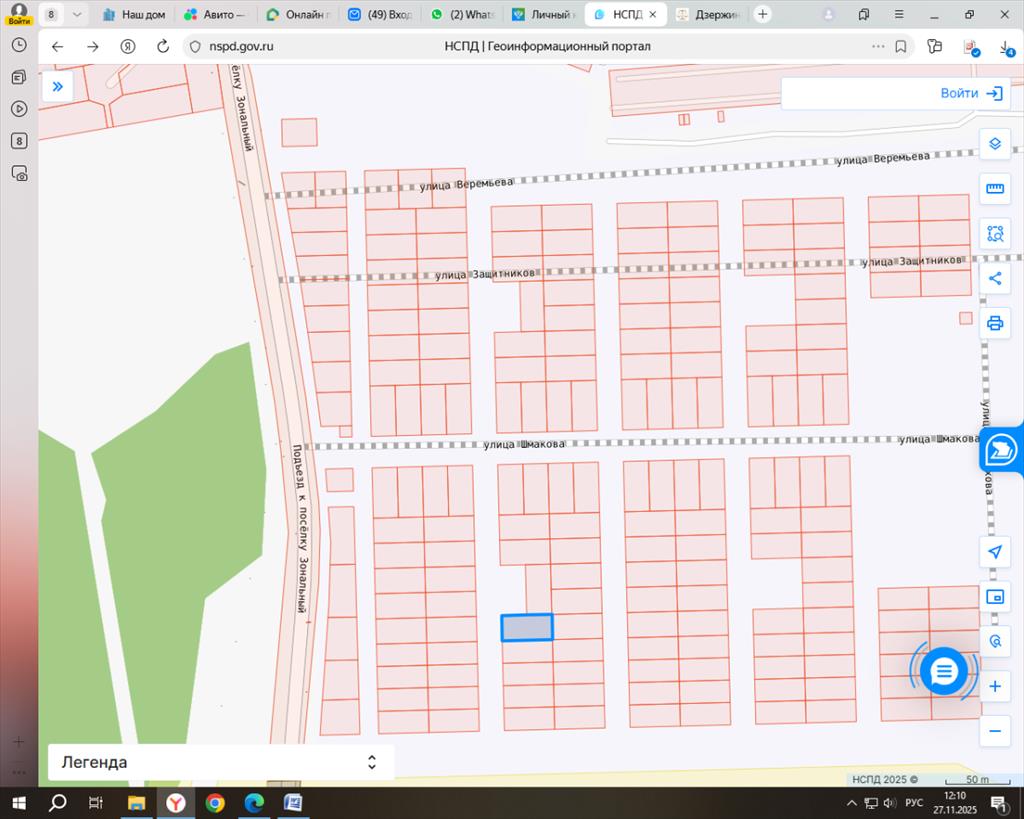The image size is (1024, 819).
Task: Print the current map view
Action: tap(994, 323)
